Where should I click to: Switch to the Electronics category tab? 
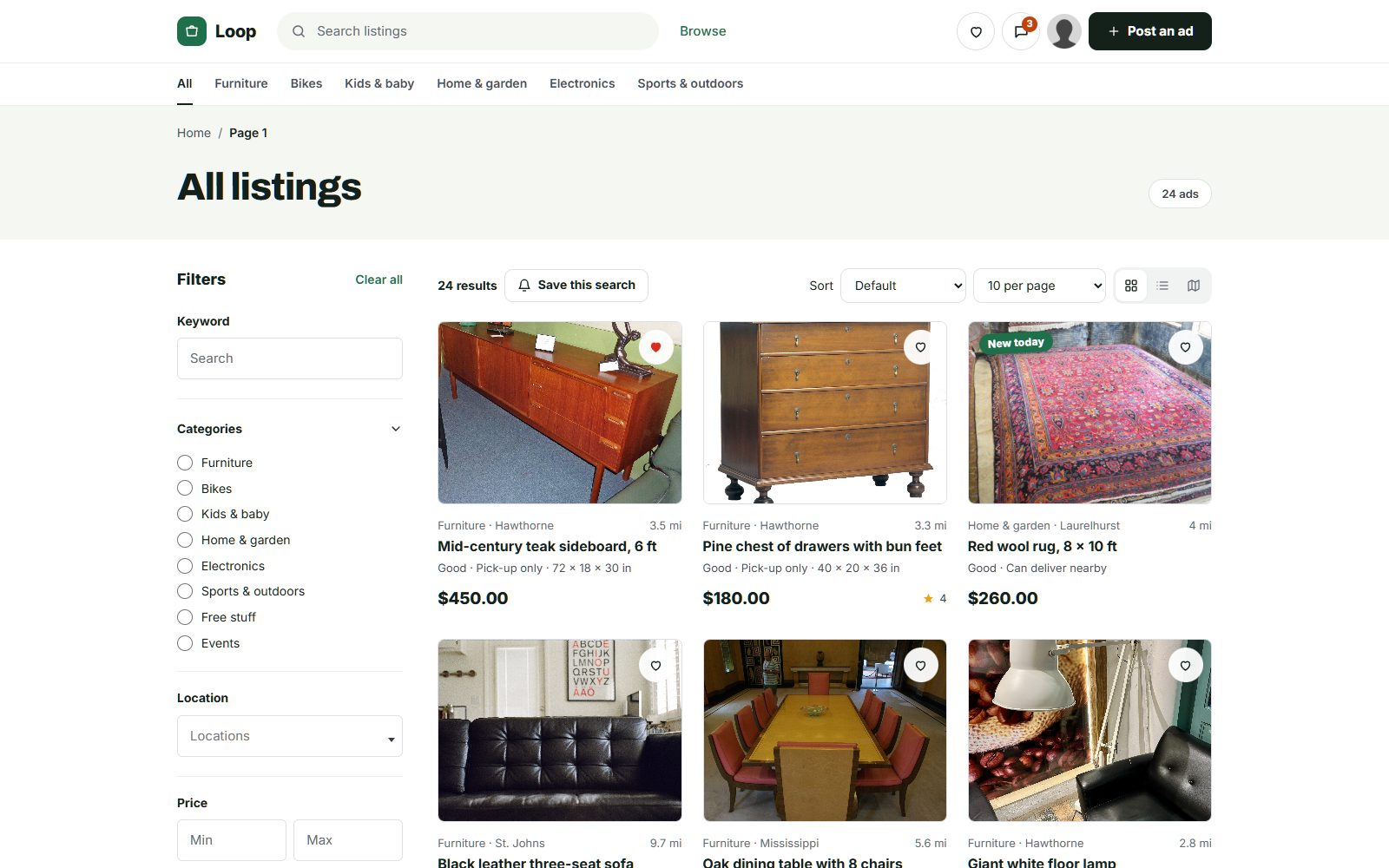[x=582, y=83]
